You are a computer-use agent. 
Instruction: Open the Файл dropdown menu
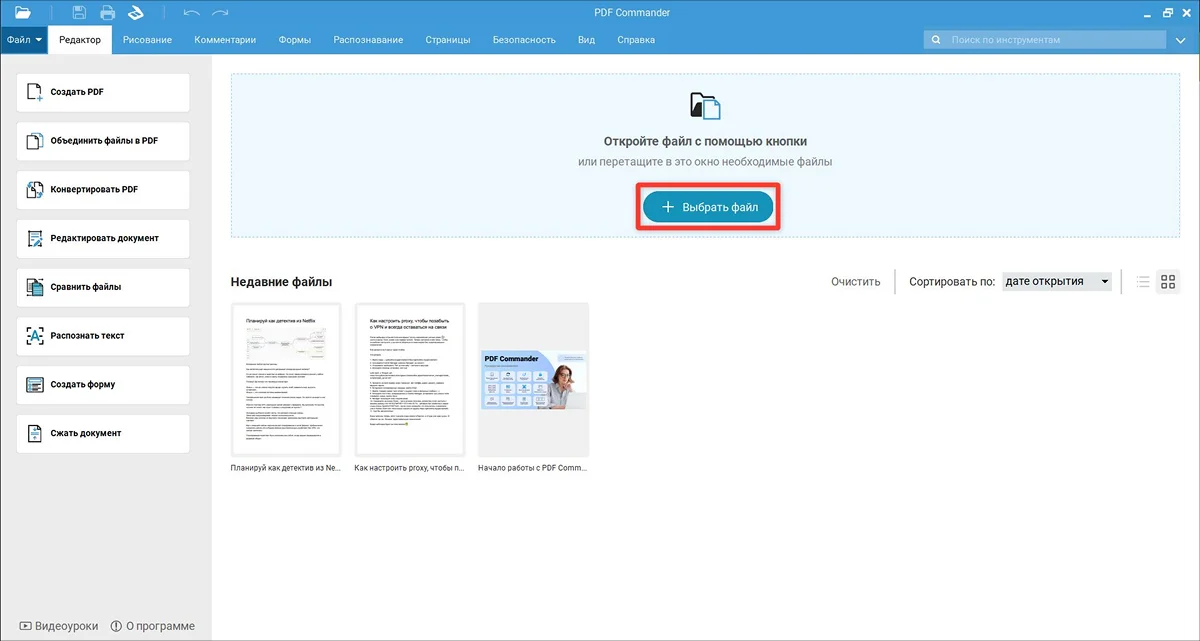[24, 40]
